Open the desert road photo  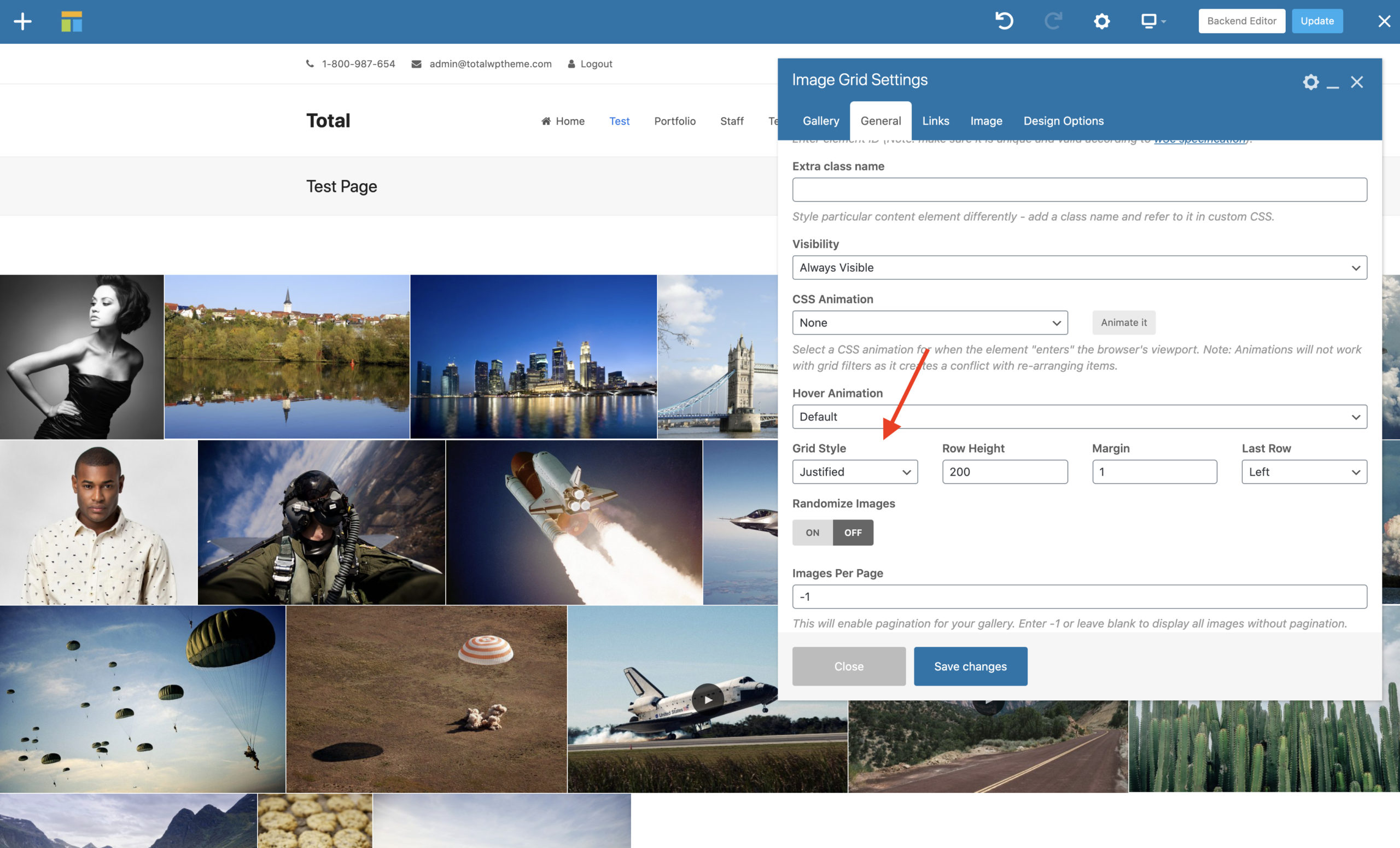(988, 746)
